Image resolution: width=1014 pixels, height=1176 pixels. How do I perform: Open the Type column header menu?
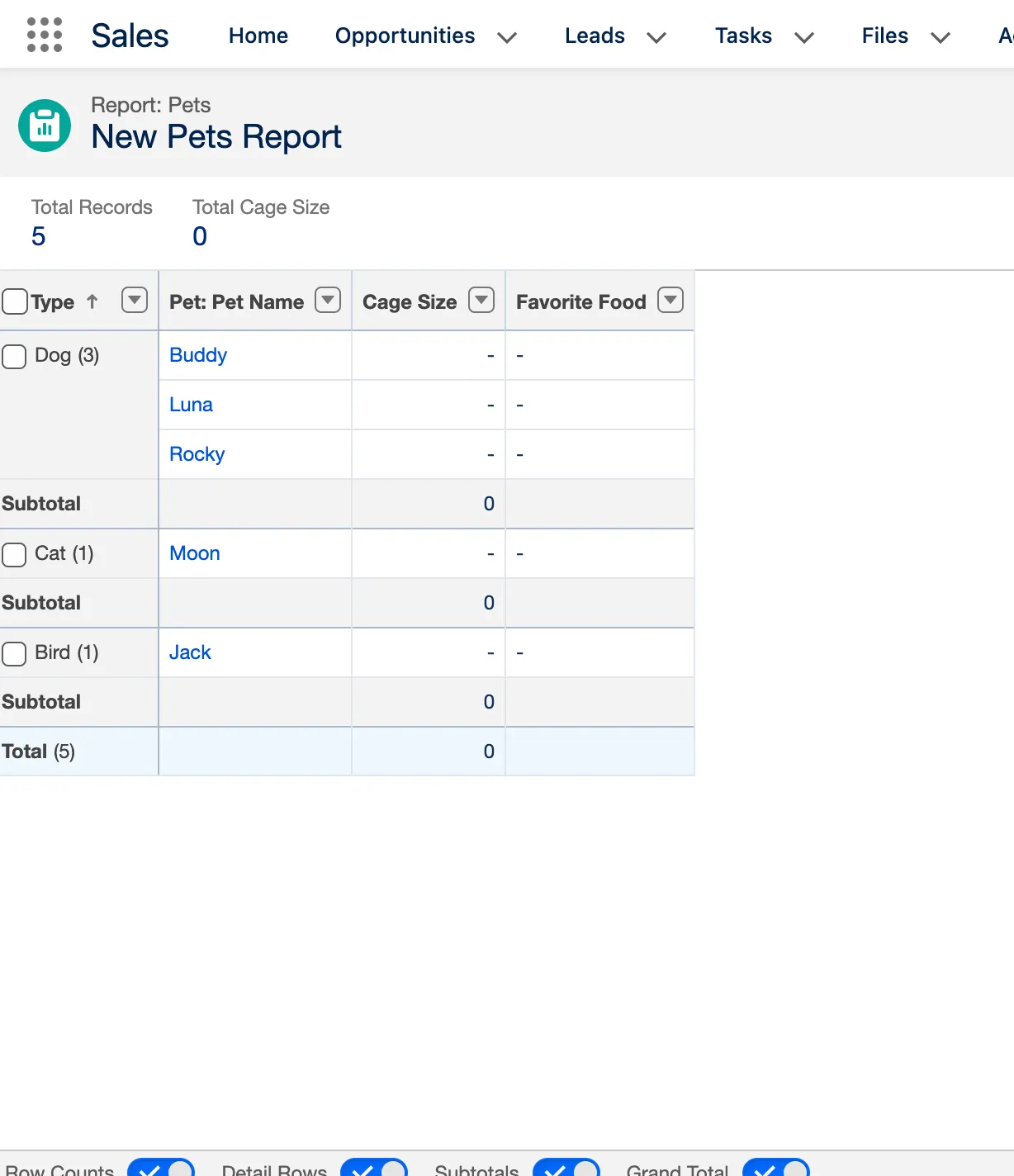point(134,301)
